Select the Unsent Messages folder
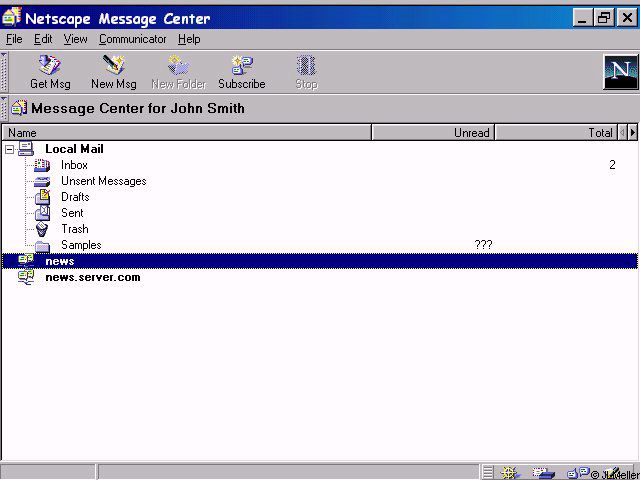 click(x=104, y=181)
